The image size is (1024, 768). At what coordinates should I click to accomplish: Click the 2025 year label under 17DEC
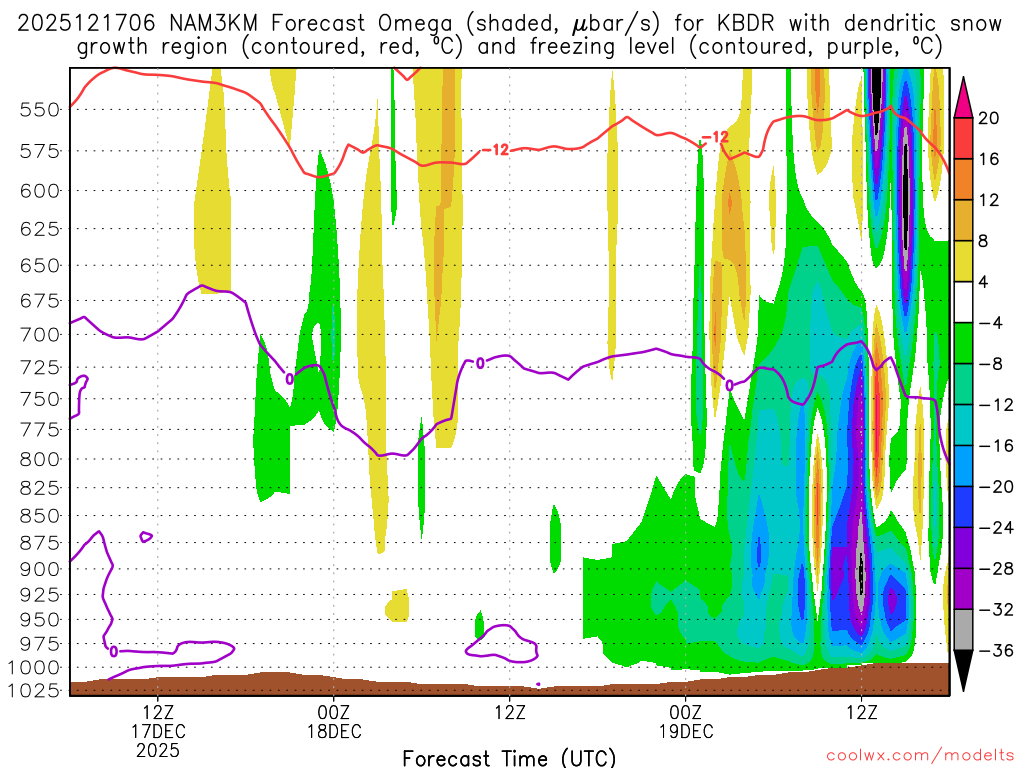click(159, 750)
